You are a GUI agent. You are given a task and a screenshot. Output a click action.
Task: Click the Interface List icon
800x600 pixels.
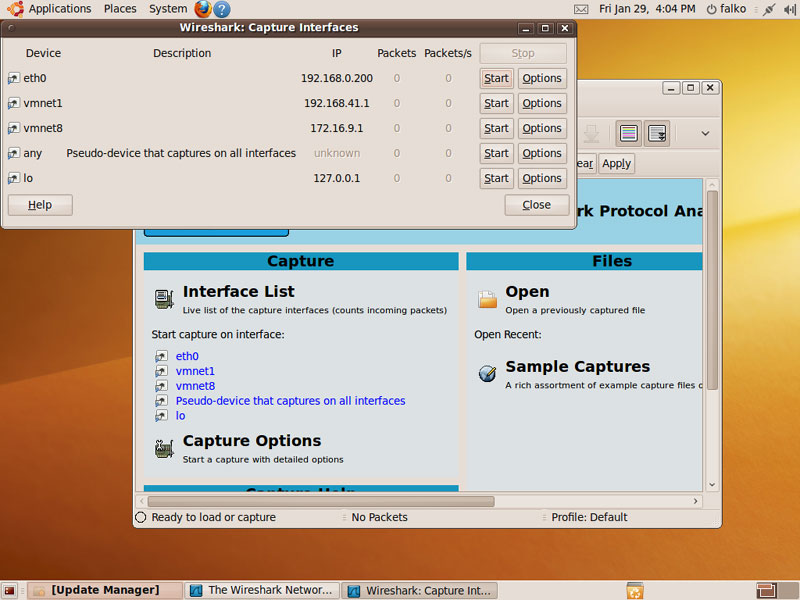click(165, 298)
